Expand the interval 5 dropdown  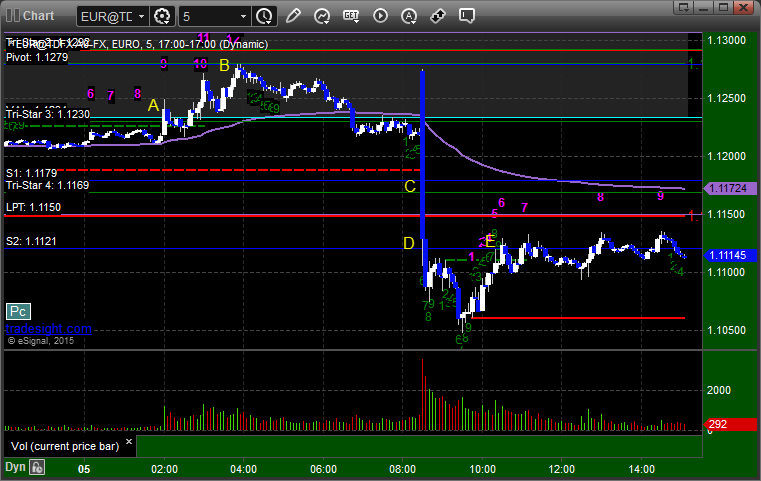[243, 17]
